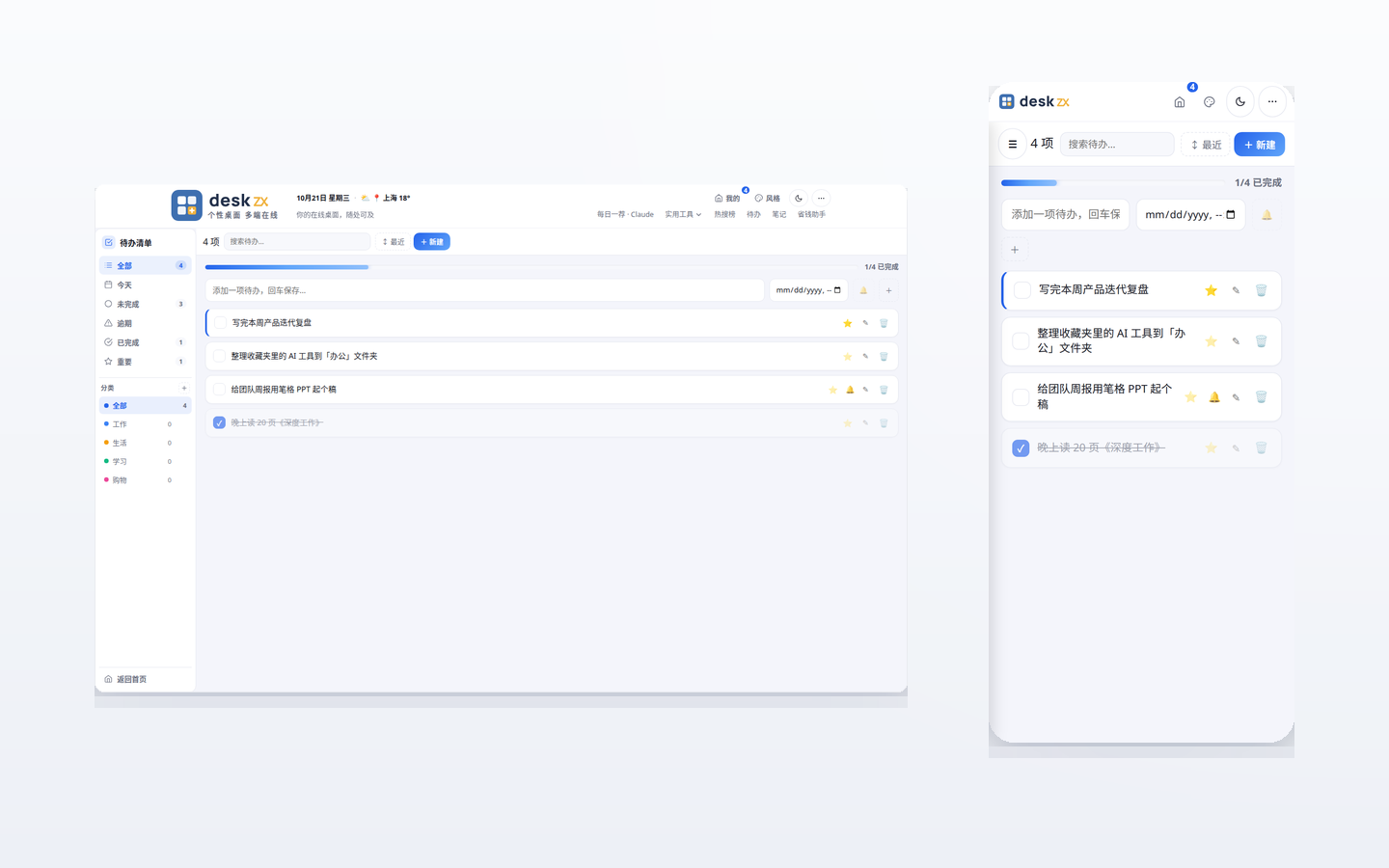Screen dimensions: 1389x868
Task: Edit the 整理收藏夹里的 AI 工具 task in desktop window
Action: 865,356
